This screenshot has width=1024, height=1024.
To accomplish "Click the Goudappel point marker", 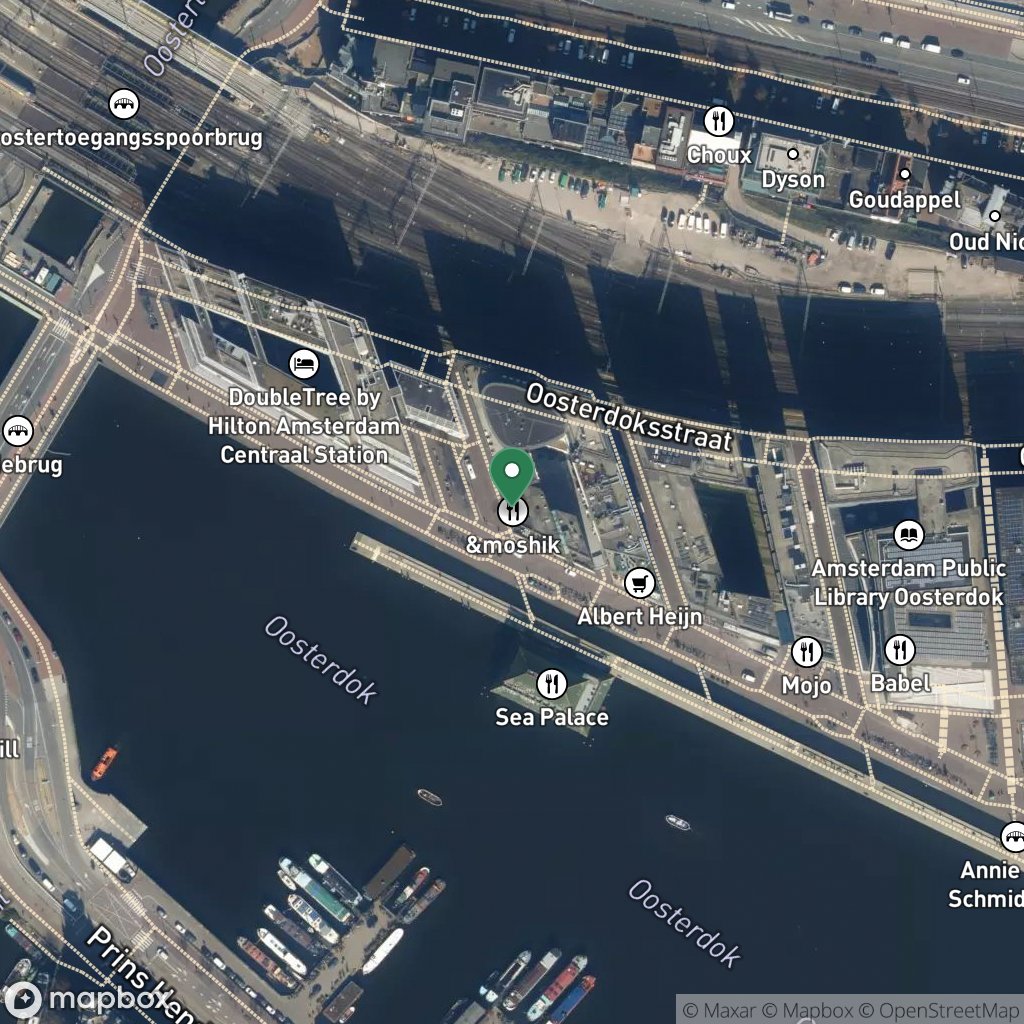I will (904, 174).
